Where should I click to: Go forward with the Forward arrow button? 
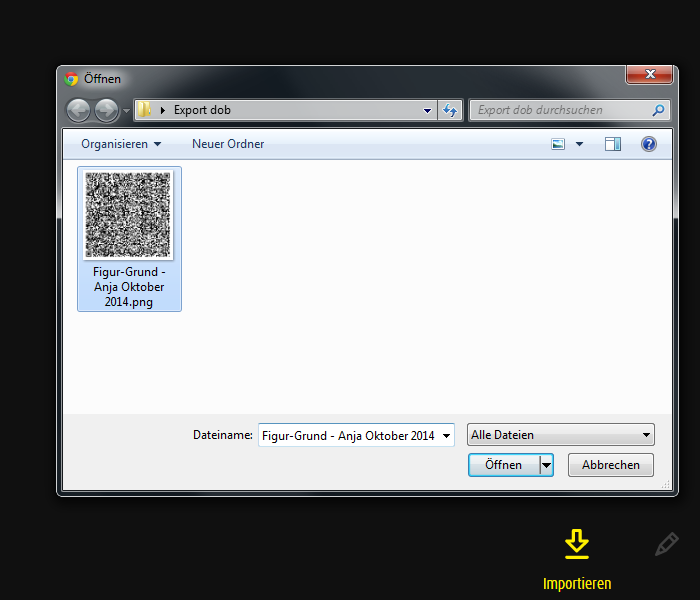coord(106,110)
